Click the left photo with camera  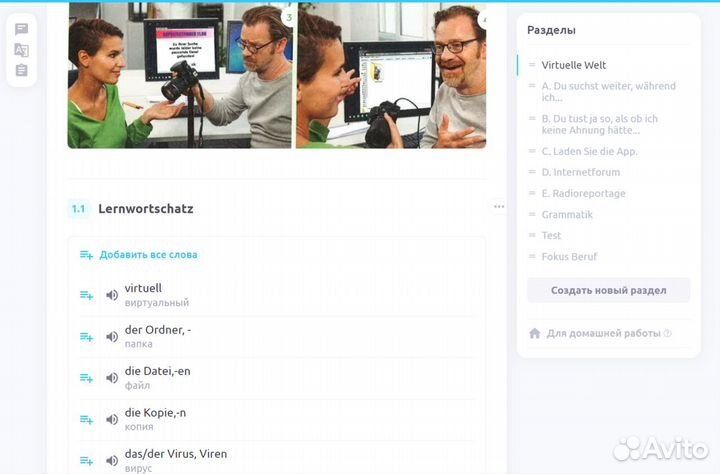(x=180, y=75)
